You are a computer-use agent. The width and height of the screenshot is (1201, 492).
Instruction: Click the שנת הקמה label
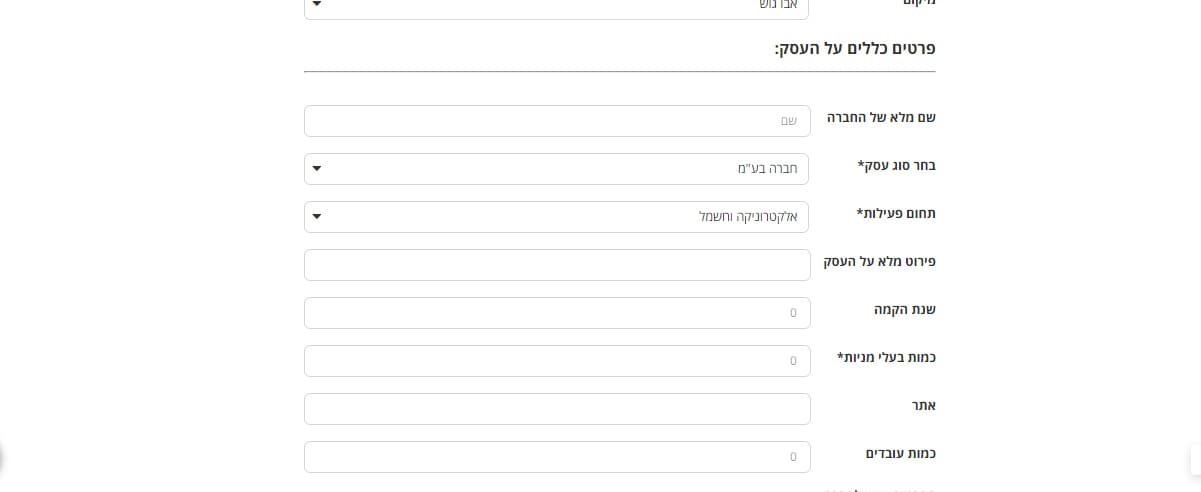coord(905,310)
